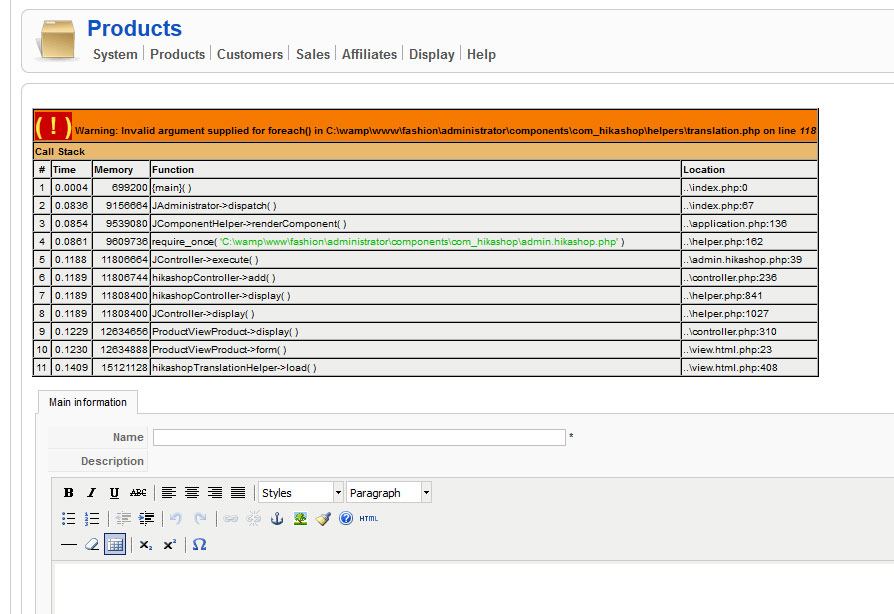Insert an image using the picture icon
Image resolution: width=894 pixels, height=614 pixels.
300,519
